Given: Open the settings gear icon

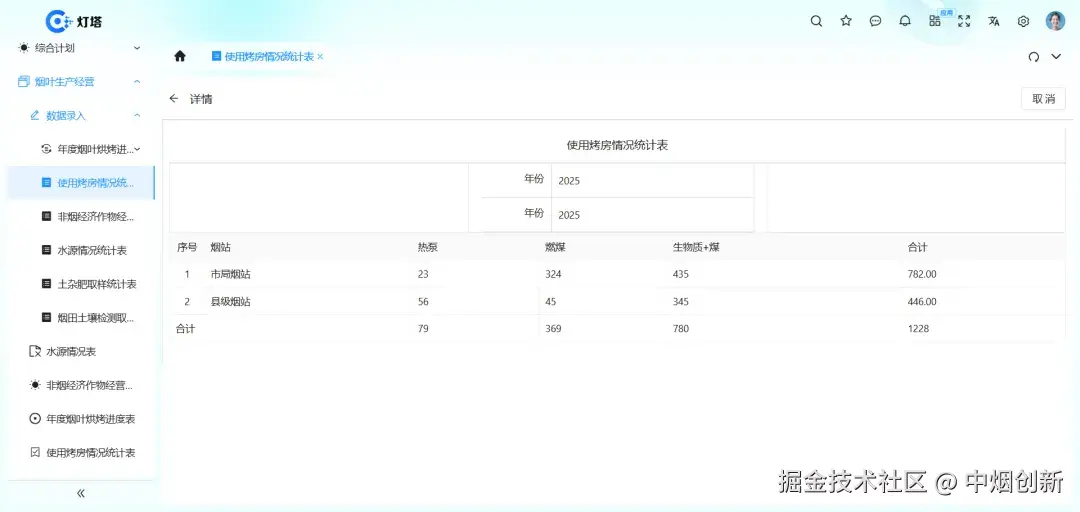Looking at the screenshot, I should (1024, 21).
